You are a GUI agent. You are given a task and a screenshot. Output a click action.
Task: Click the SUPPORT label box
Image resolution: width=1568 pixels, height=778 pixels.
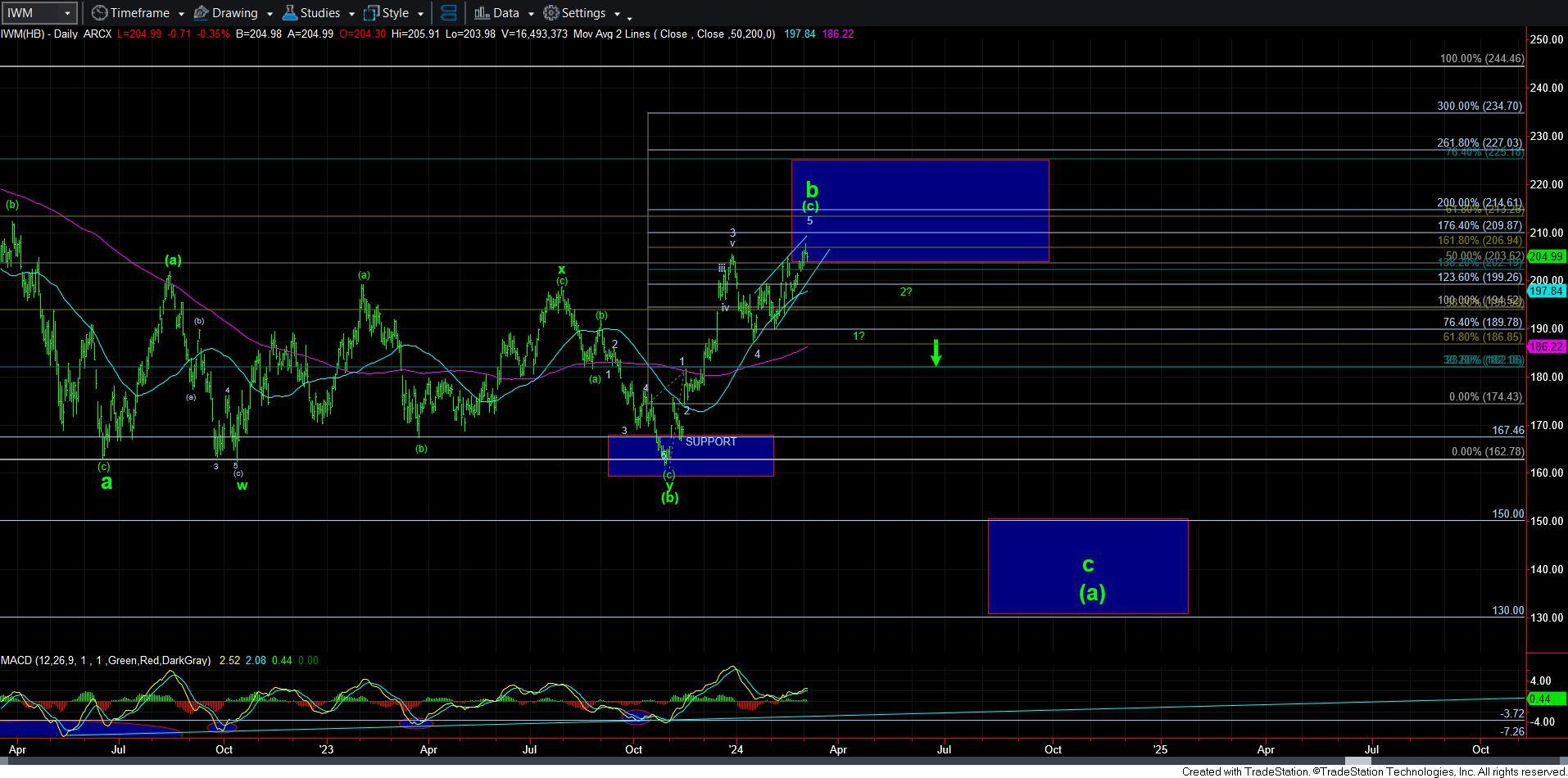[710, 442]
